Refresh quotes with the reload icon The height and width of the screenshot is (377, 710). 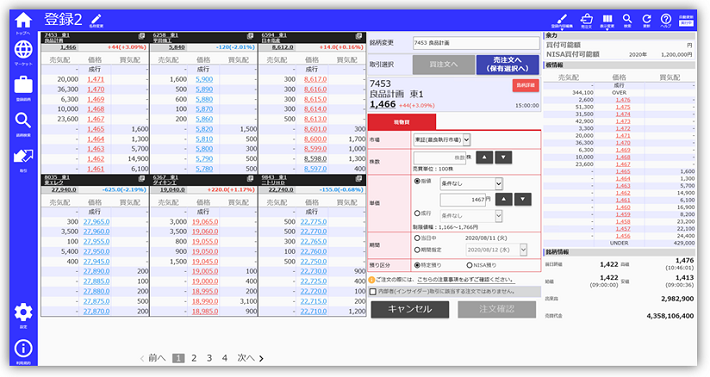click(x=647, y=19)
